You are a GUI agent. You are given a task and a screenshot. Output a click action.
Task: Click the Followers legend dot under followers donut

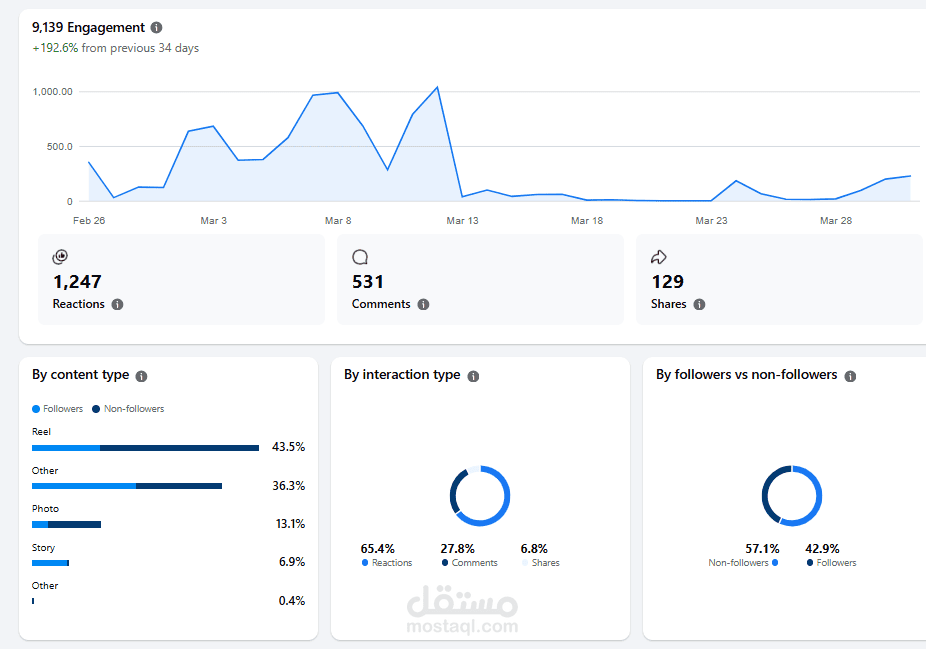810,563
